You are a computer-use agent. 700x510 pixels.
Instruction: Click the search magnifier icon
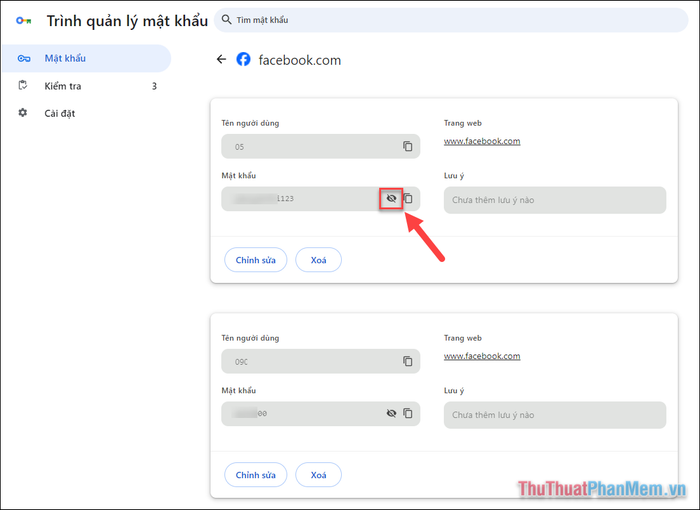point(227,19)
